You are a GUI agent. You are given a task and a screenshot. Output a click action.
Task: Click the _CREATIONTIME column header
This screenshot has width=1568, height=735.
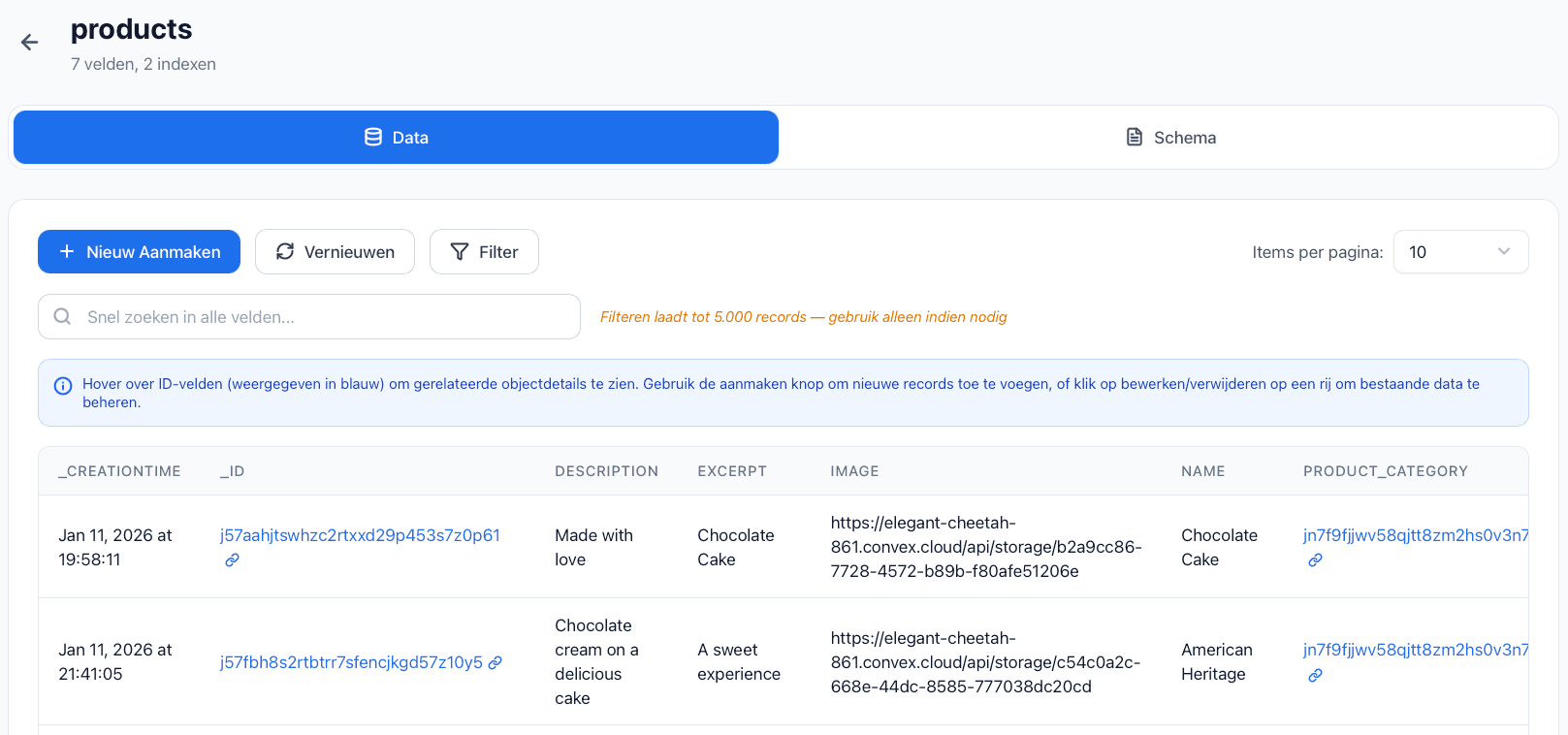(x=119, y=471)
